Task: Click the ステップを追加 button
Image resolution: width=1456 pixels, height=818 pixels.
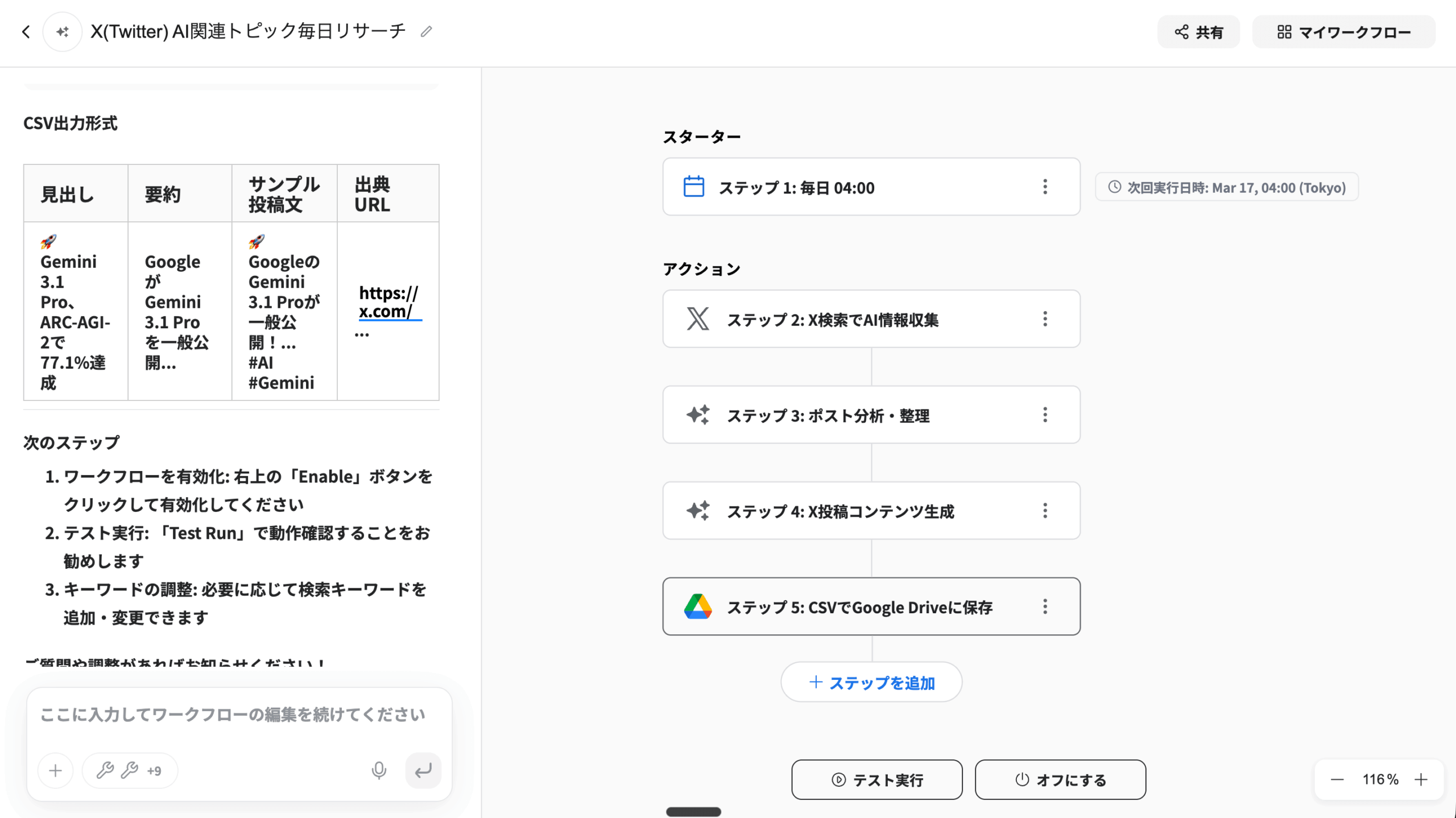Action: 871,682
